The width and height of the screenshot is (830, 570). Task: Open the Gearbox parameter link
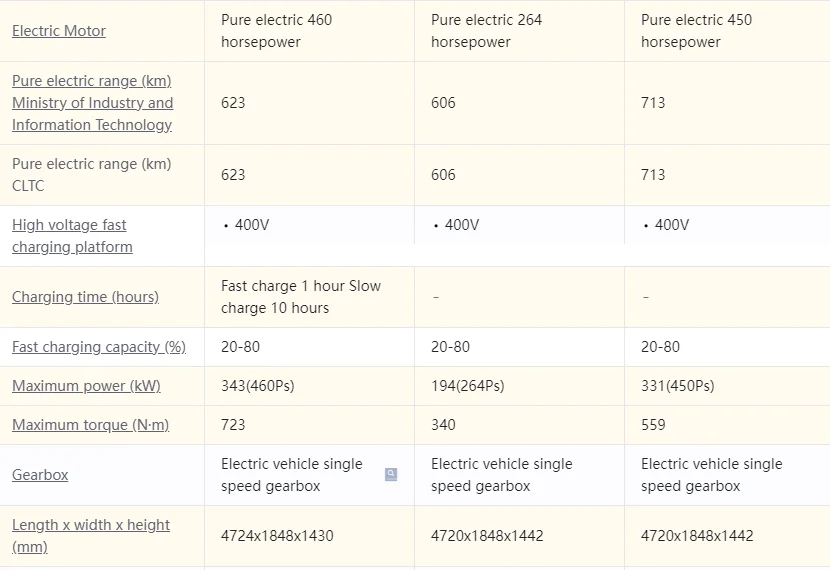tap(40, 475)
